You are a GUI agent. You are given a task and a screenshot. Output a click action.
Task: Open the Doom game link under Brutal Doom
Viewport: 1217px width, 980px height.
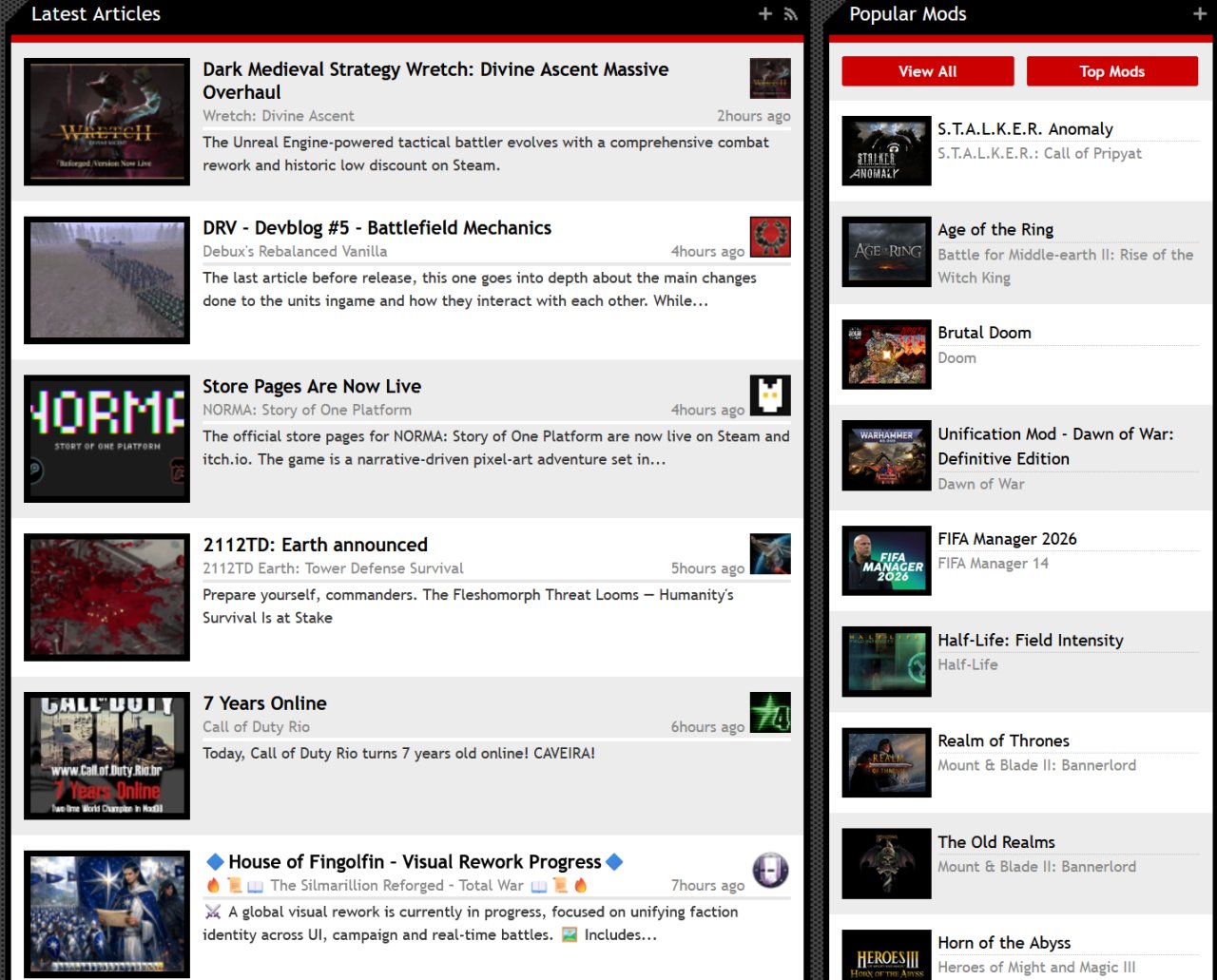pyautogui.click(x=956, y=358)
